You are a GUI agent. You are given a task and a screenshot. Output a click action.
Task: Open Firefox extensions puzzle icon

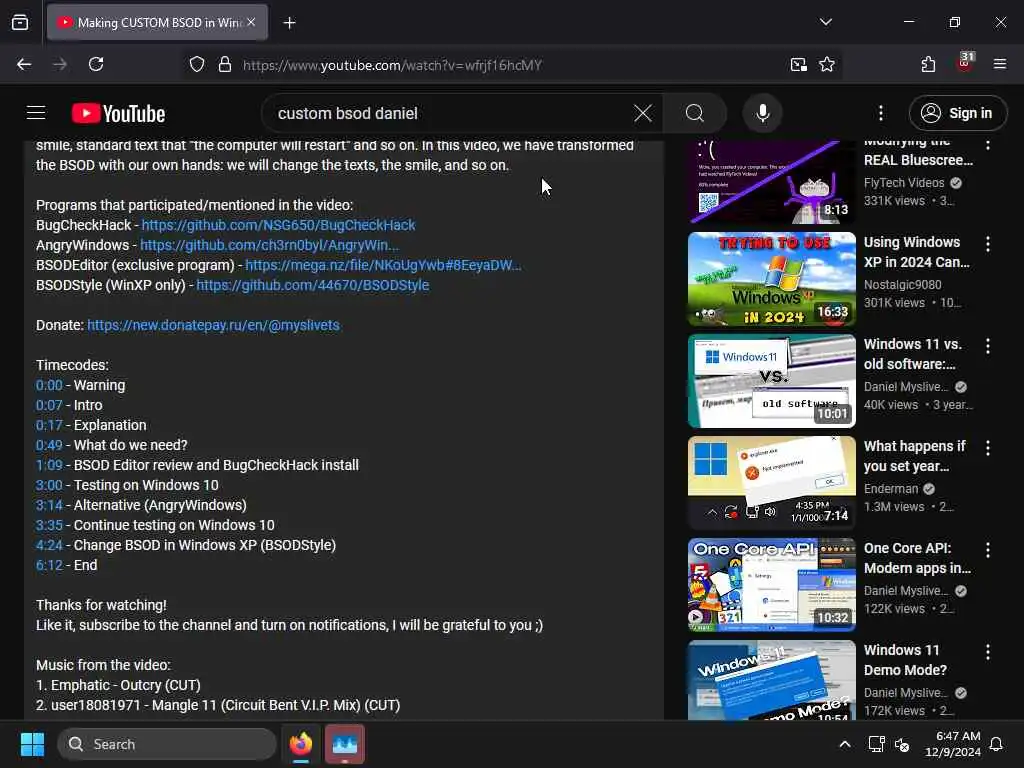[928, 64]
